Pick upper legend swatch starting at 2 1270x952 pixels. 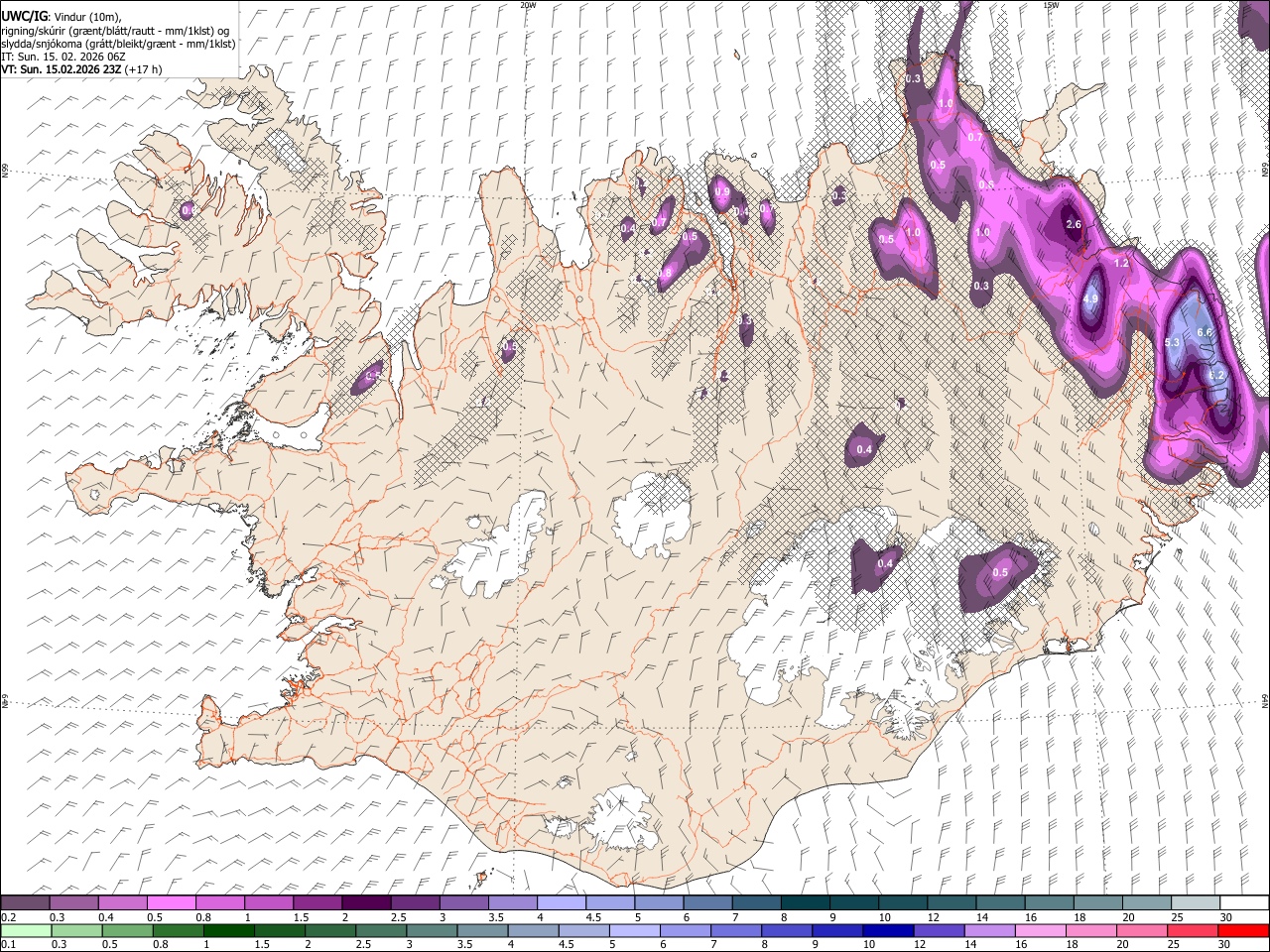365,902
